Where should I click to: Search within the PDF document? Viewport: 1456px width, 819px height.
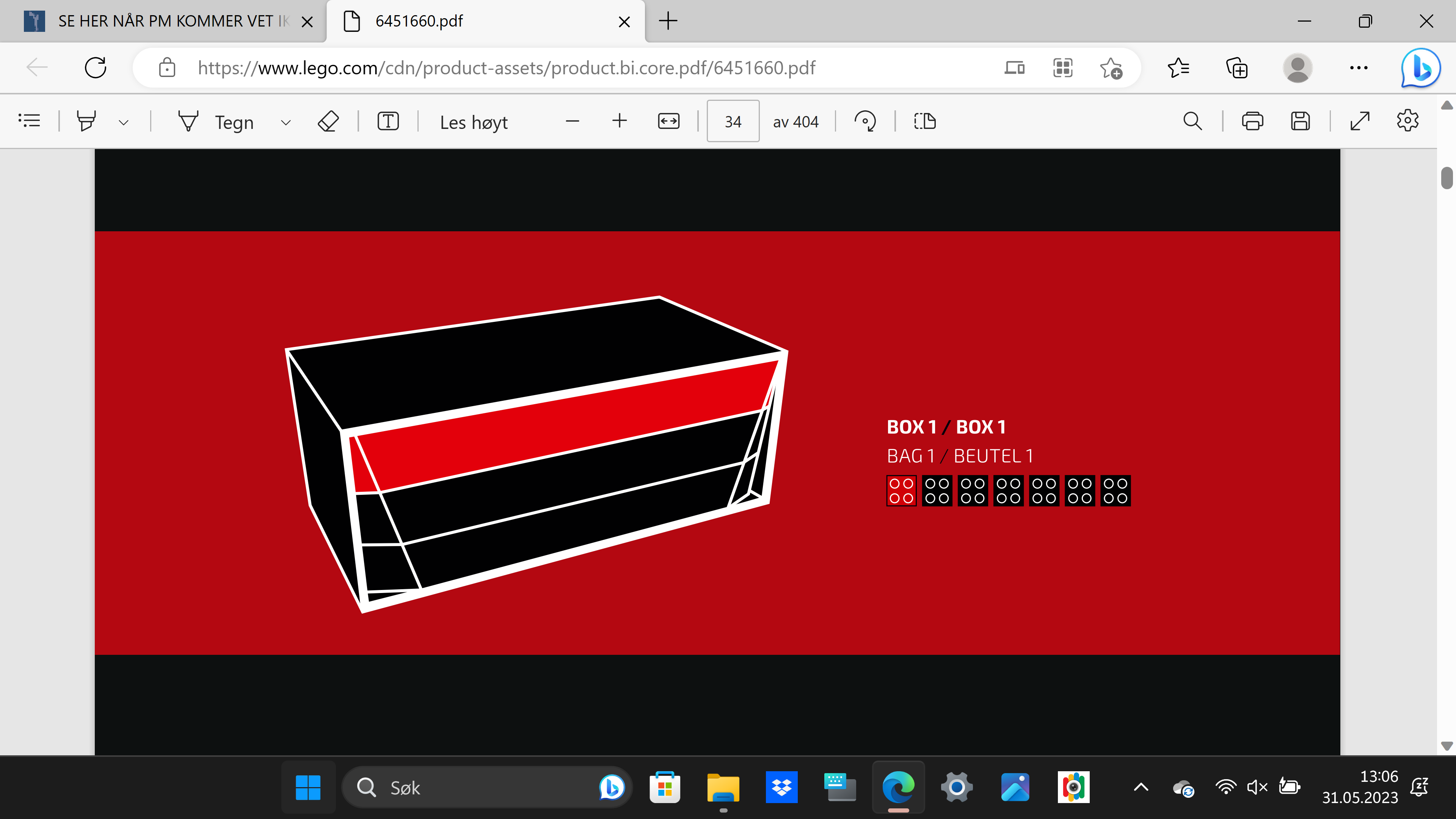tap(1192, 121)
